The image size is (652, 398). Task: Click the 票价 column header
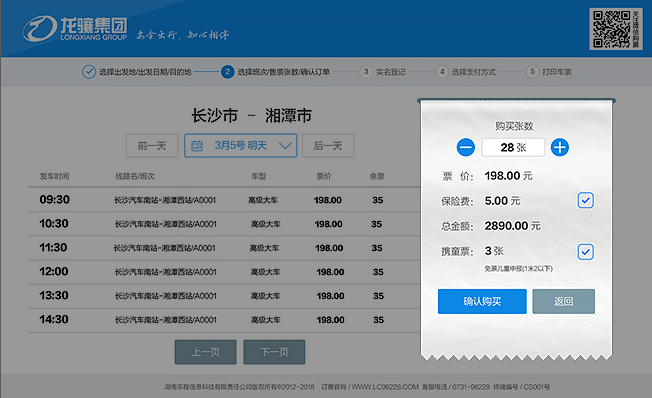(324, 176)
